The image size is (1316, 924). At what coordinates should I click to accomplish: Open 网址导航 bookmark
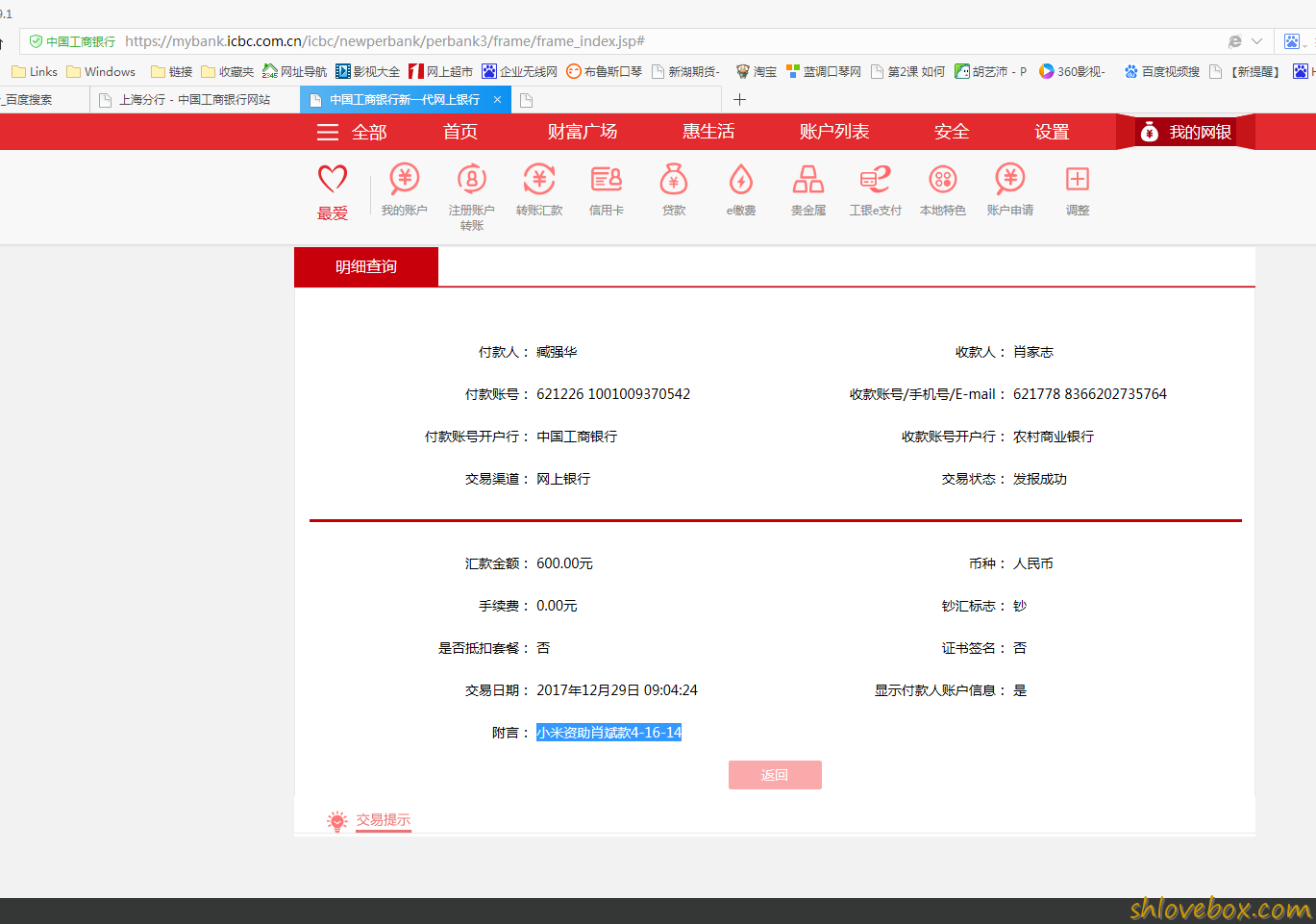(x=294, y=71)
